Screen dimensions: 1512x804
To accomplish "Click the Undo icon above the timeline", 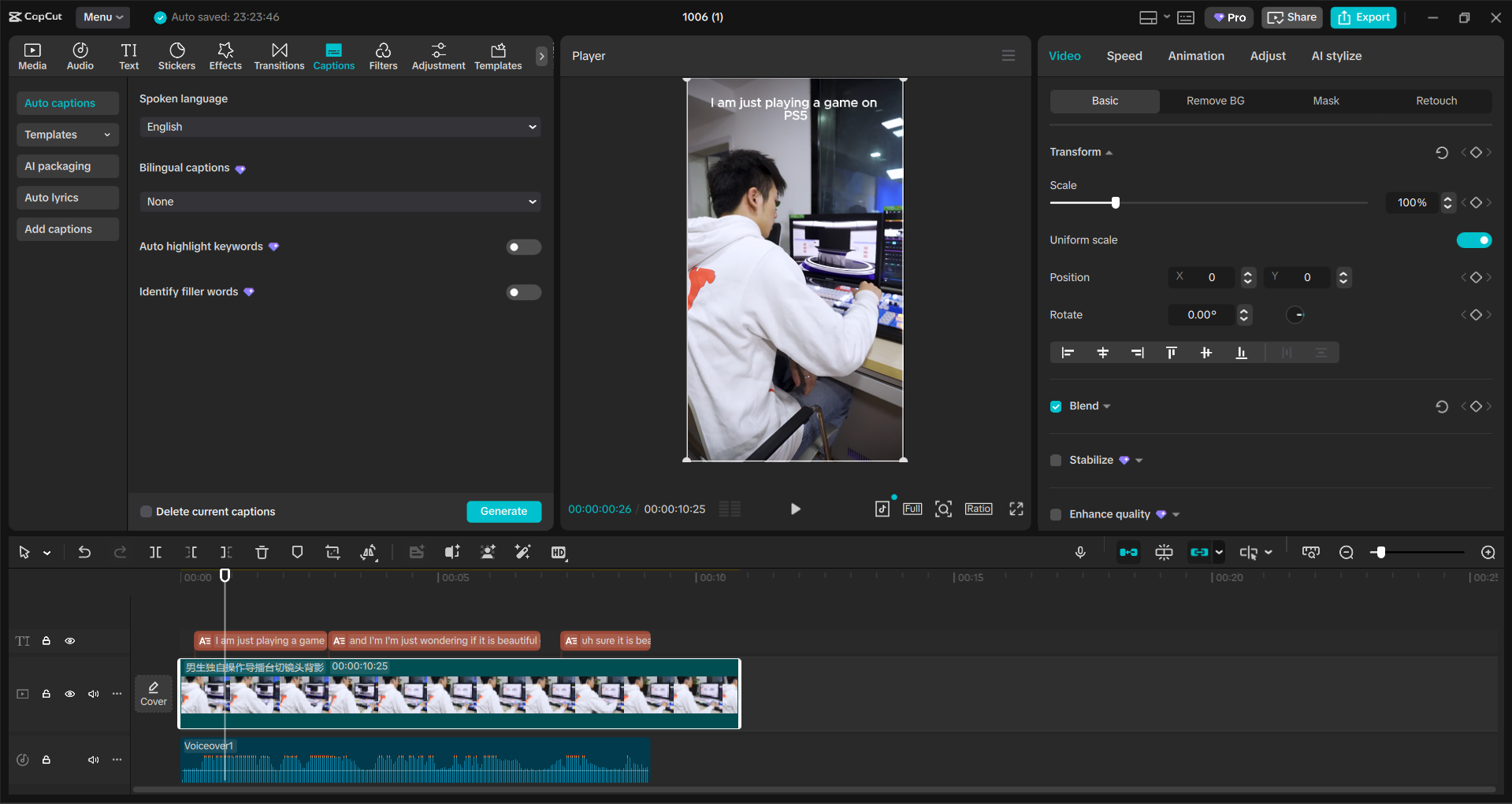I will pos(84,552).
